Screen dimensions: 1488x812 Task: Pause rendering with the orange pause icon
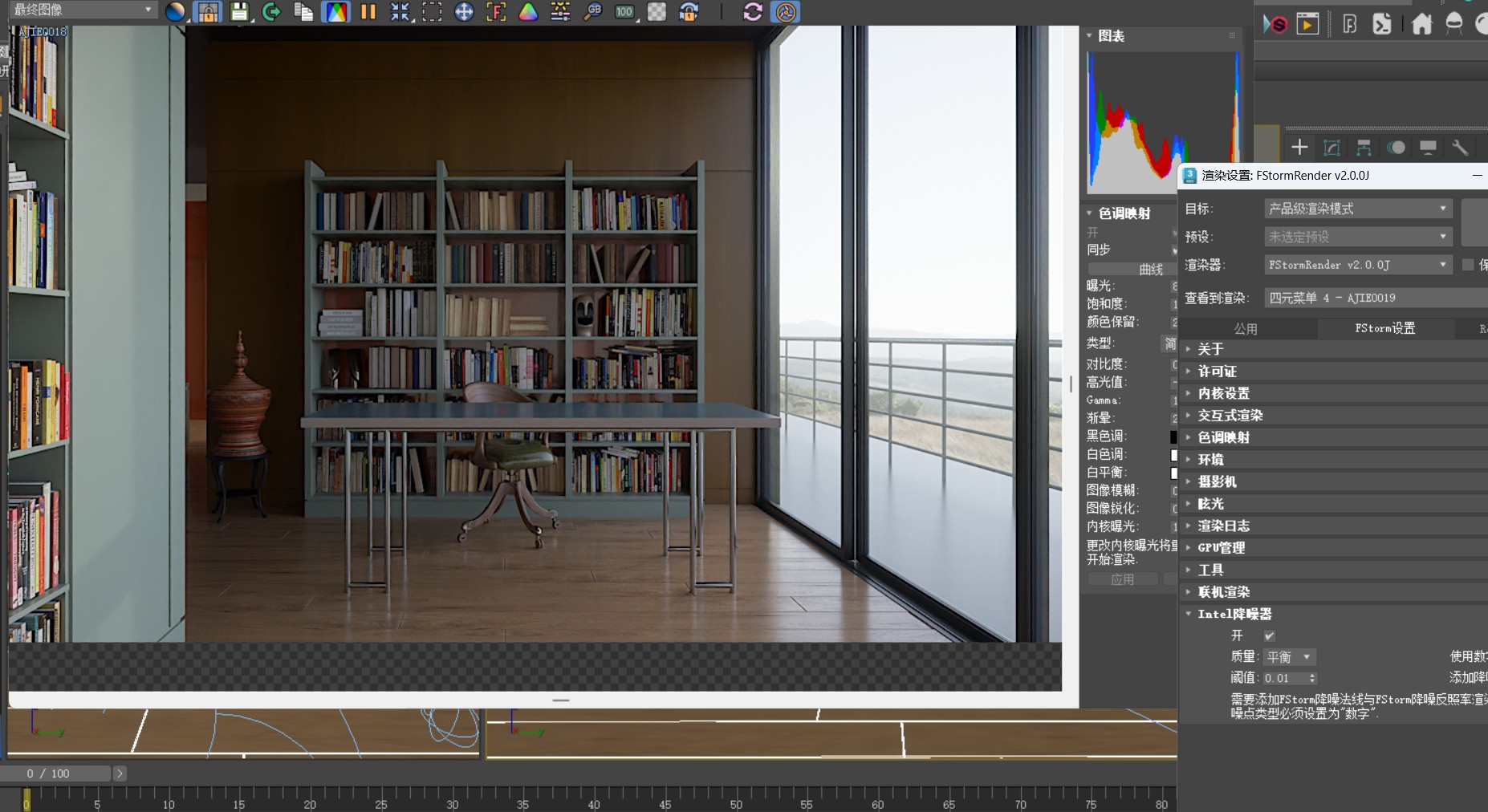coord(368,12)
